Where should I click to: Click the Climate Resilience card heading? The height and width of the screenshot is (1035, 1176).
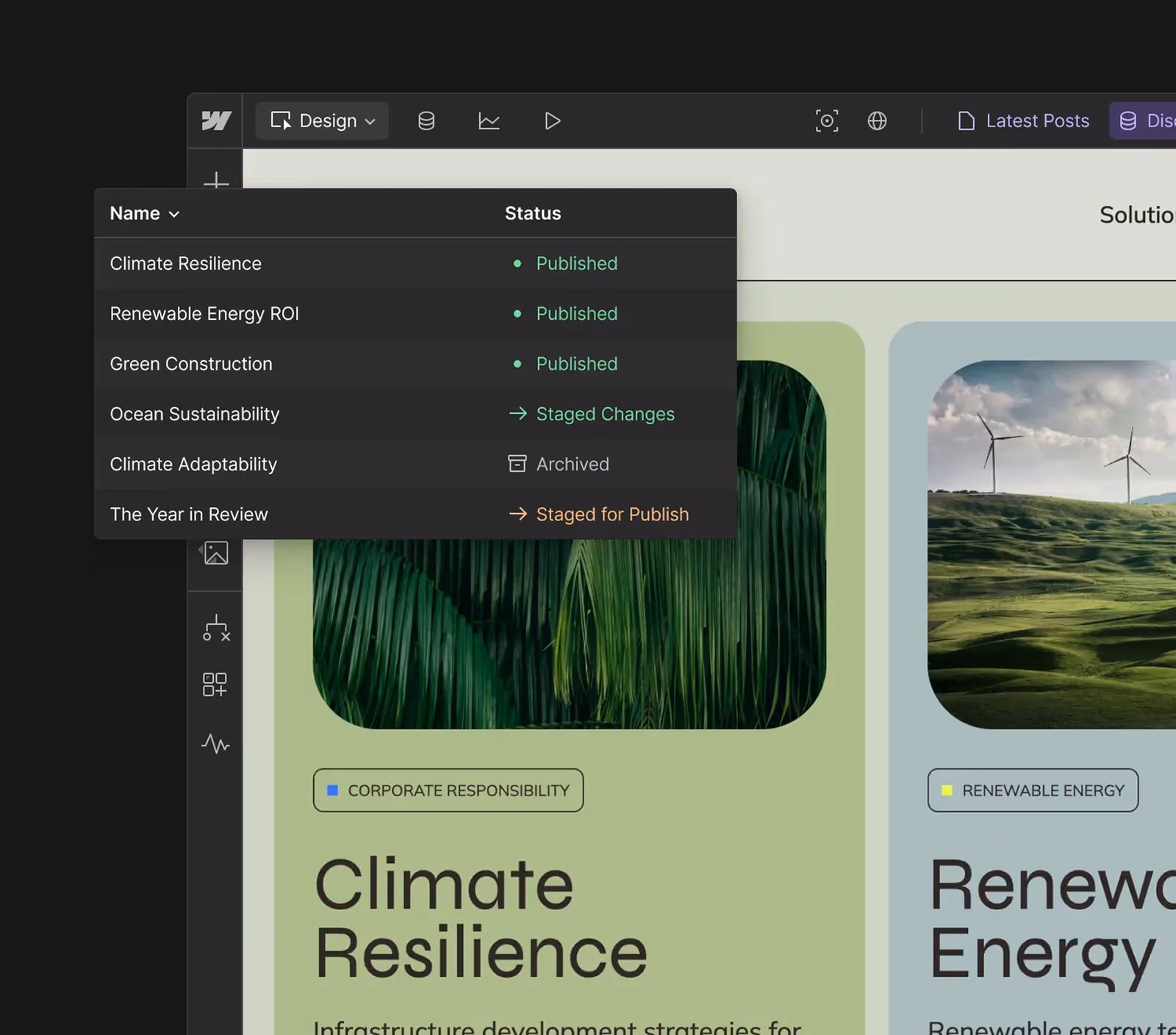tap(481, 919)
